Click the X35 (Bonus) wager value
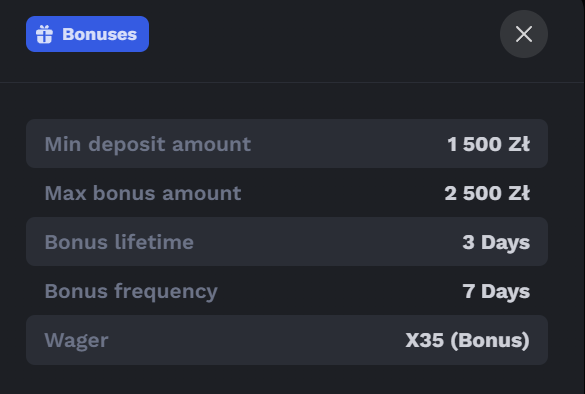This screenshot has height=394, width=585. 468,340
